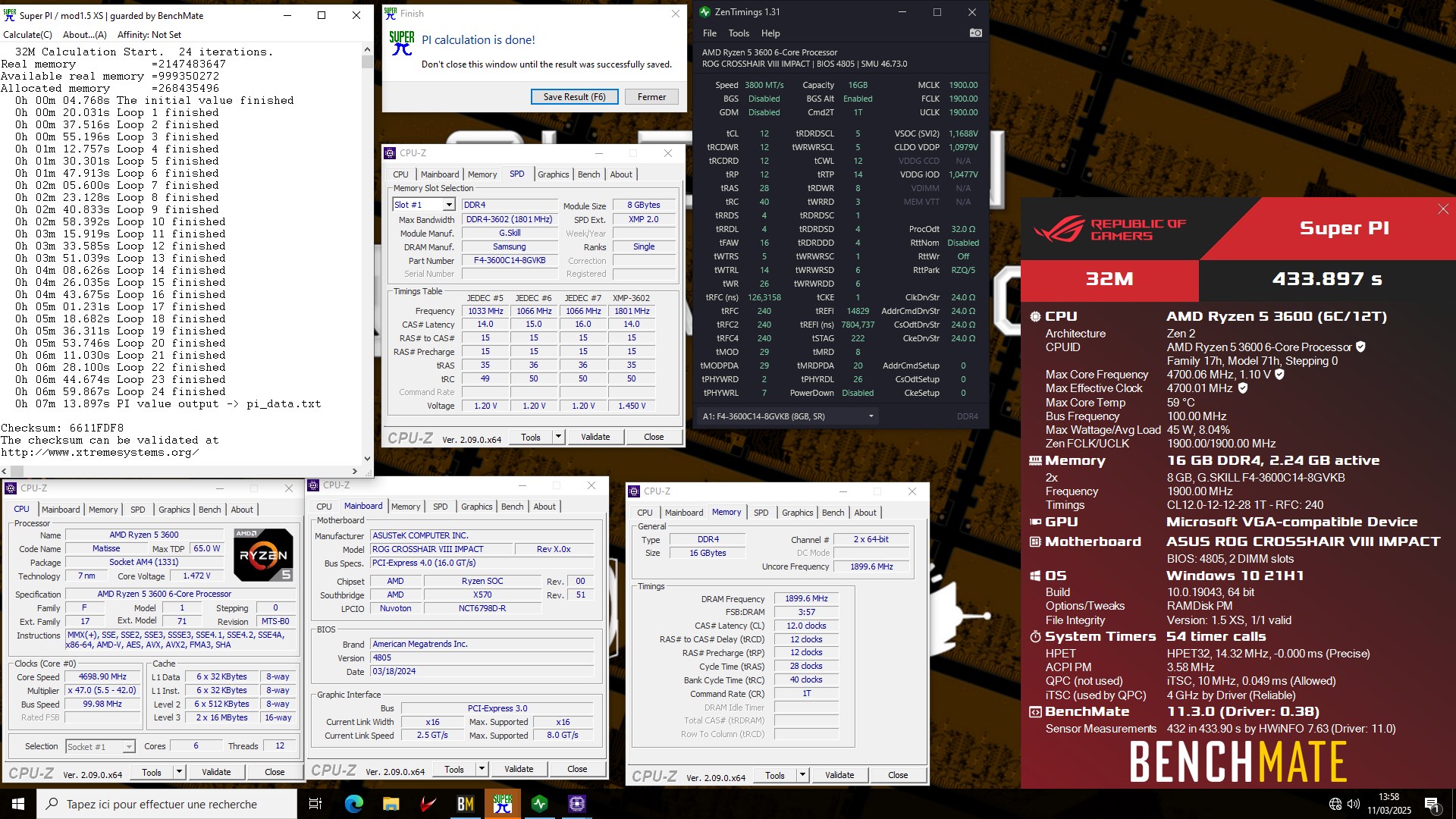Select About tab in CPU-Z Memory window
Screen dimensions: 1456x819
(x=865, y=513)
